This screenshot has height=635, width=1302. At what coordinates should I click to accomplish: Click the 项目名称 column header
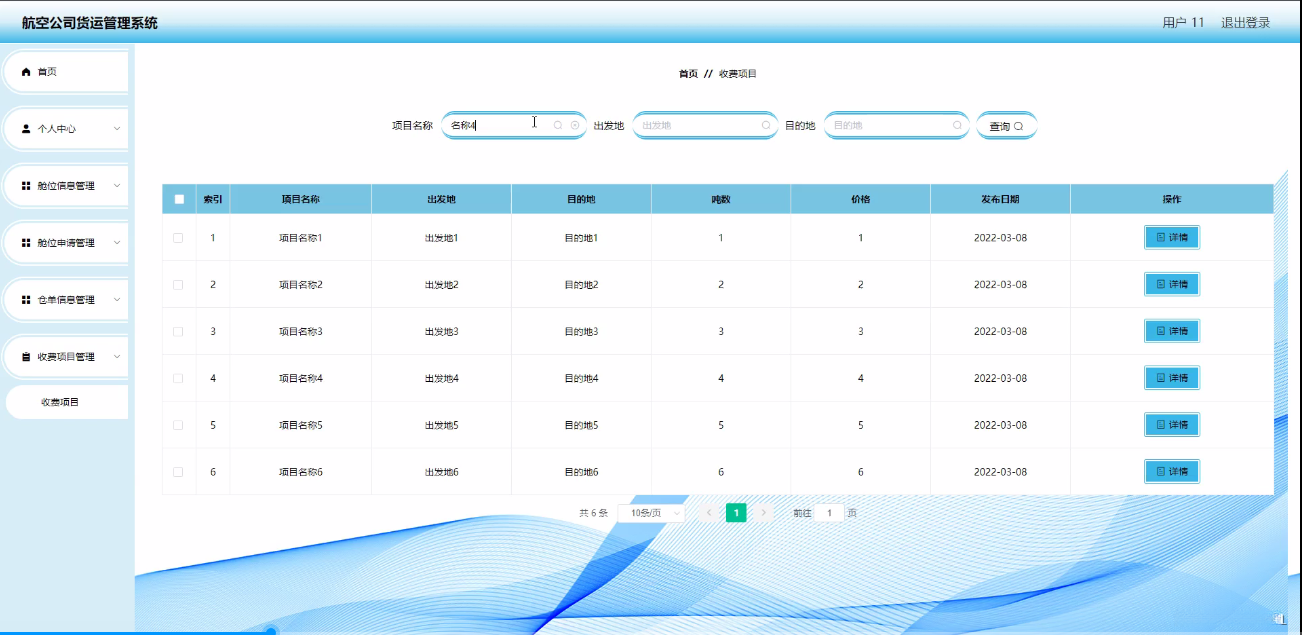(300, 199)
